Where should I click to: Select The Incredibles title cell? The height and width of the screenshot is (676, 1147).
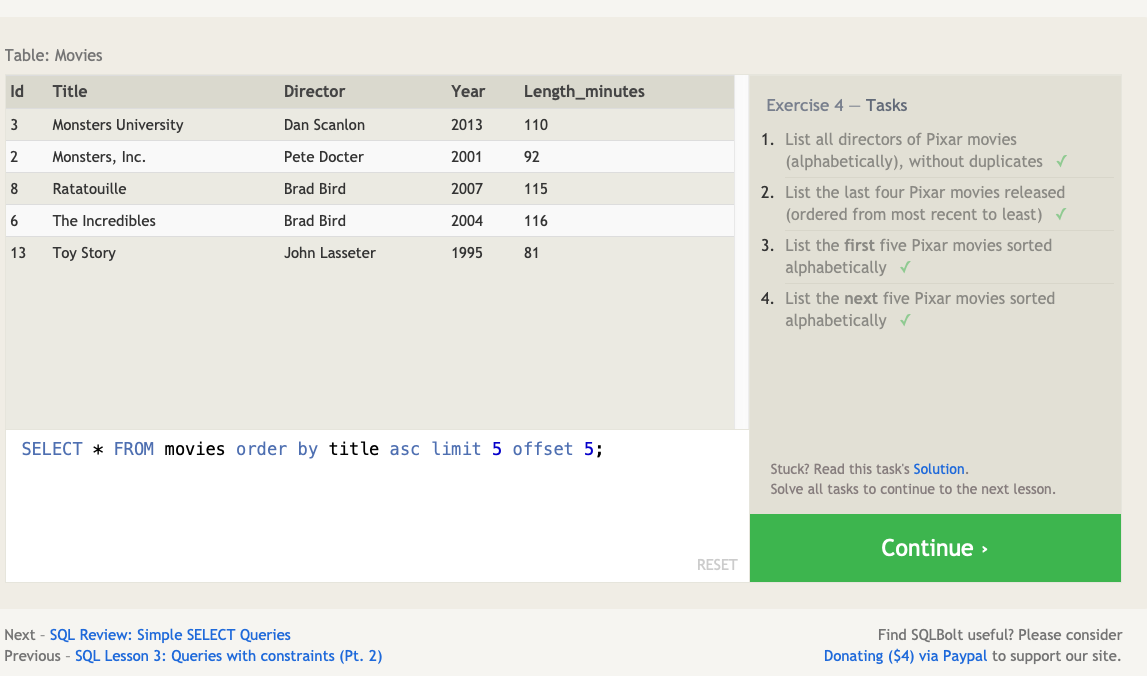click(x=104, y=221)
